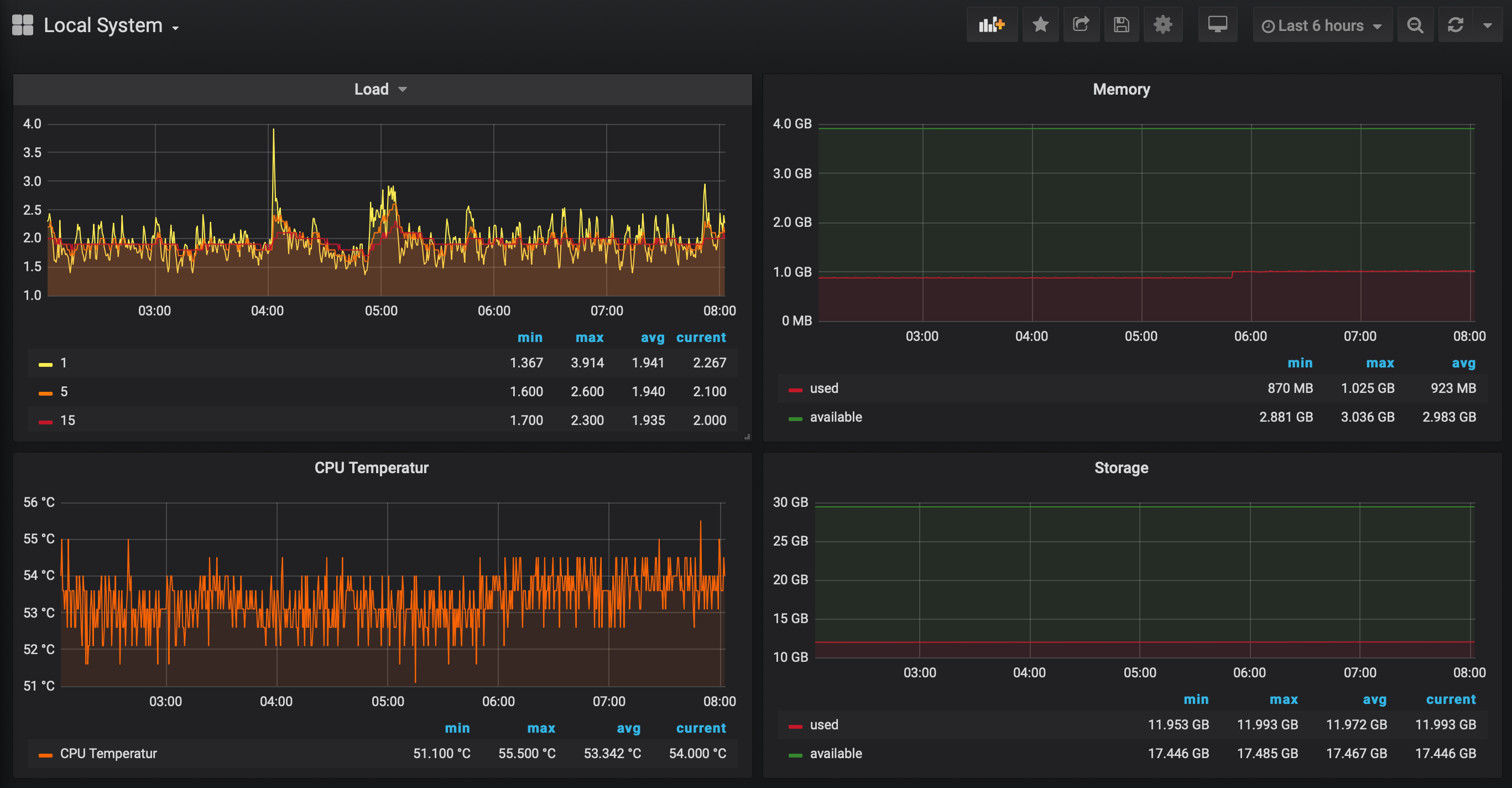Screen dimensions: 1512x788
Task: Open Grafana dashboard grid icon
Action: pyautogui.click(x=22, y=25)
